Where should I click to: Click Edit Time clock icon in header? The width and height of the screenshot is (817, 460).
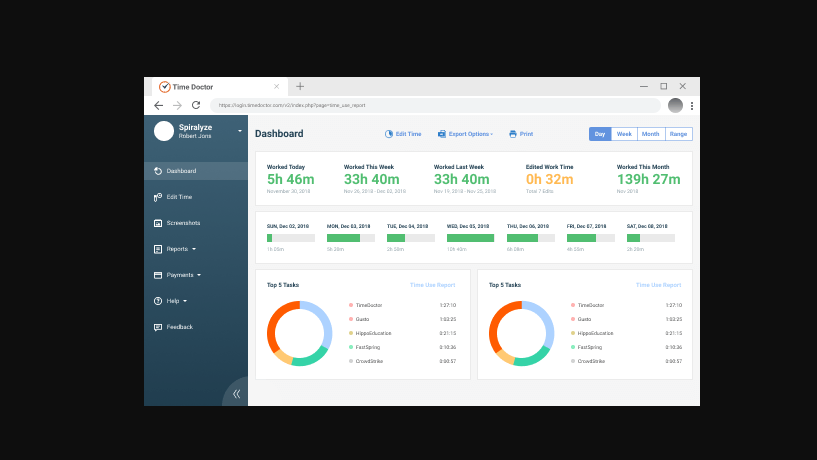(389, 134)
